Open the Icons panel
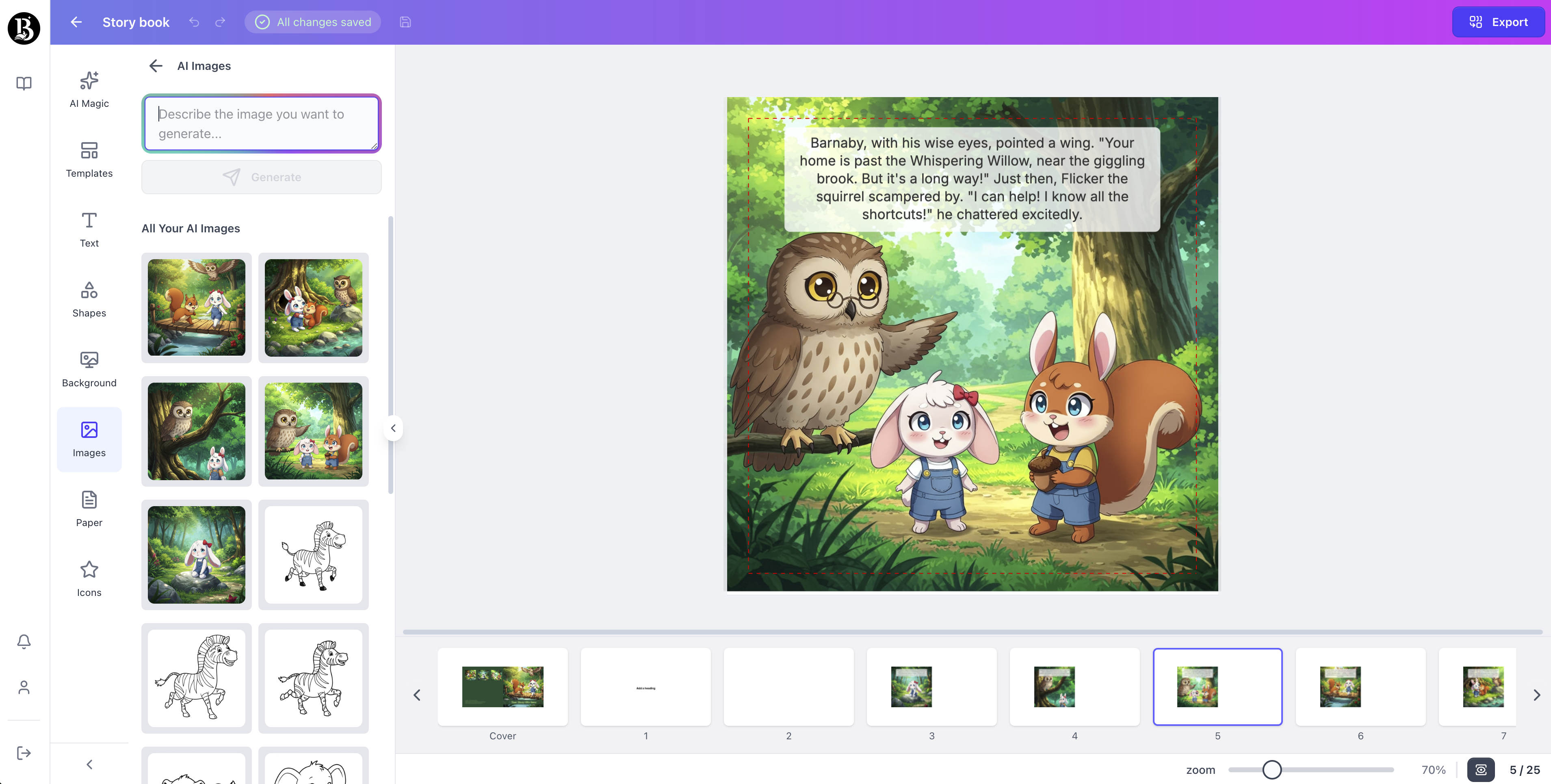 89,579
